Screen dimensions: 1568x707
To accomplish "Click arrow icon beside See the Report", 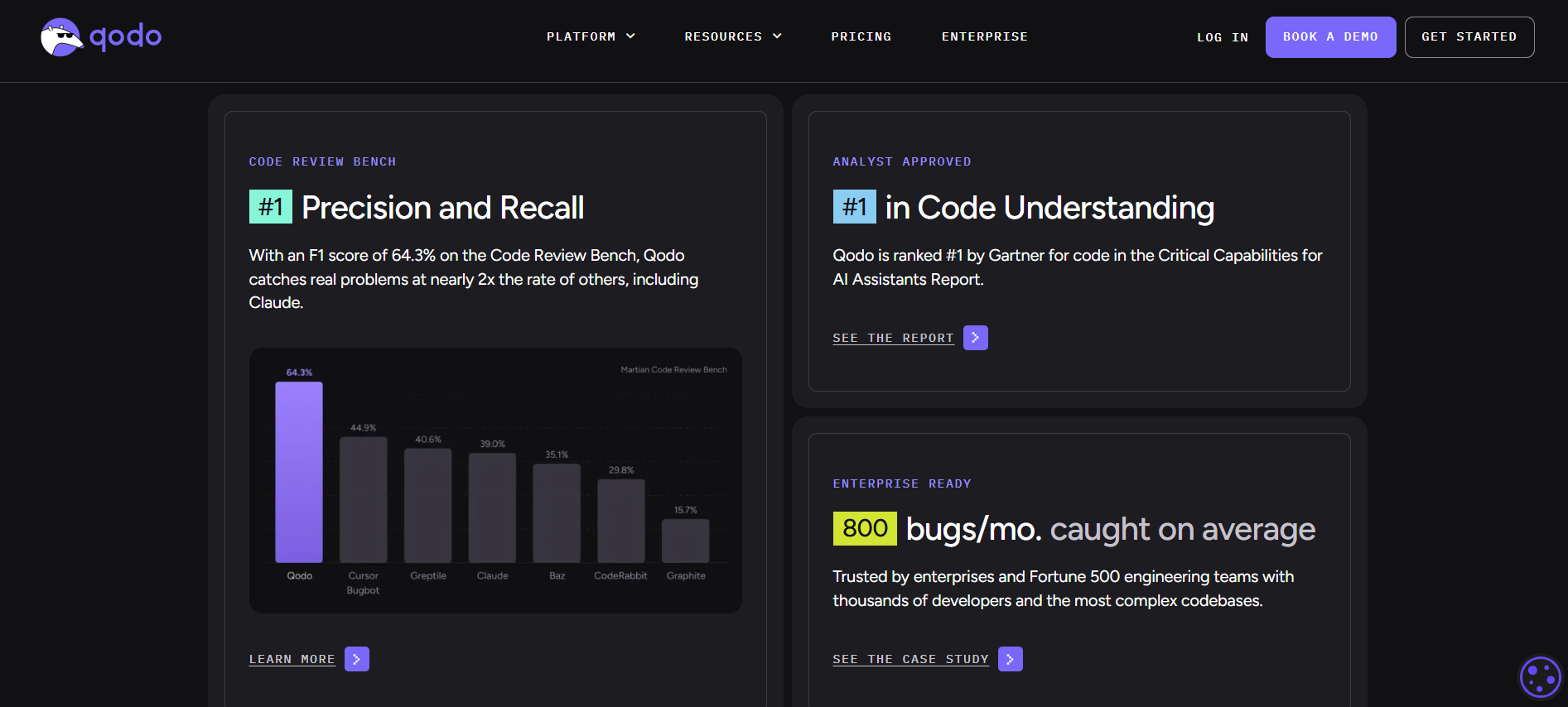I will pos(975,338).
